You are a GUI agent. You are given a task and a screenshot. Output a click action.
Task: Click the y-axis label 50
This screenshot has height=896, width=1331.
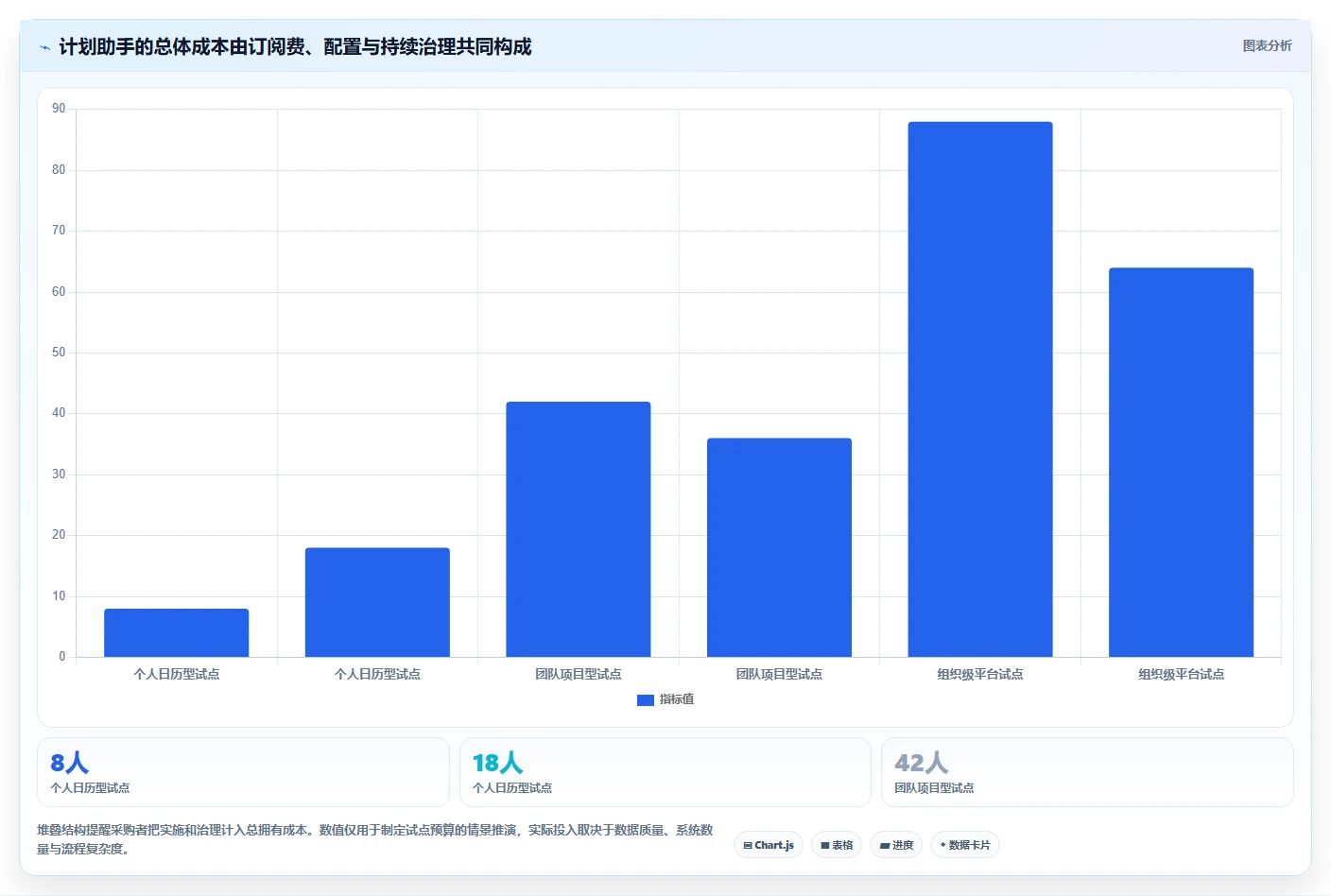59,353
